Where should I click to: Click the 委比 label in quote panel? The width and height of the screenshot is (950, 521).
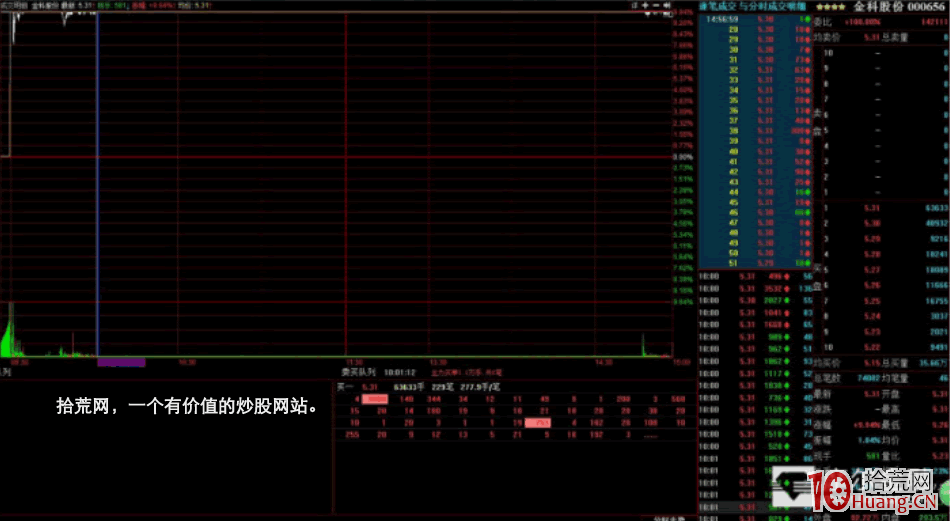click(822, 22)
